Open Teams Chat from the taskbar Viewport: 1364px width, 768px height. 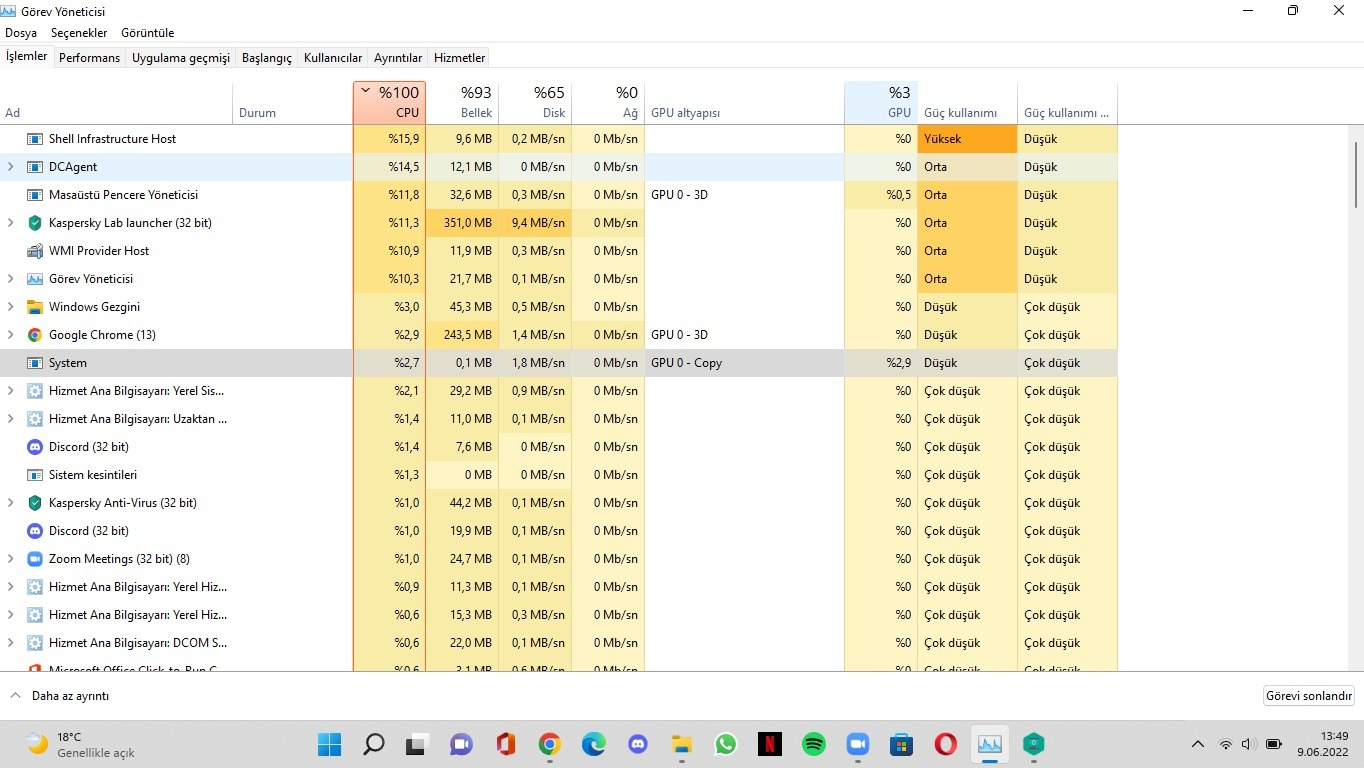pos(460,744)
